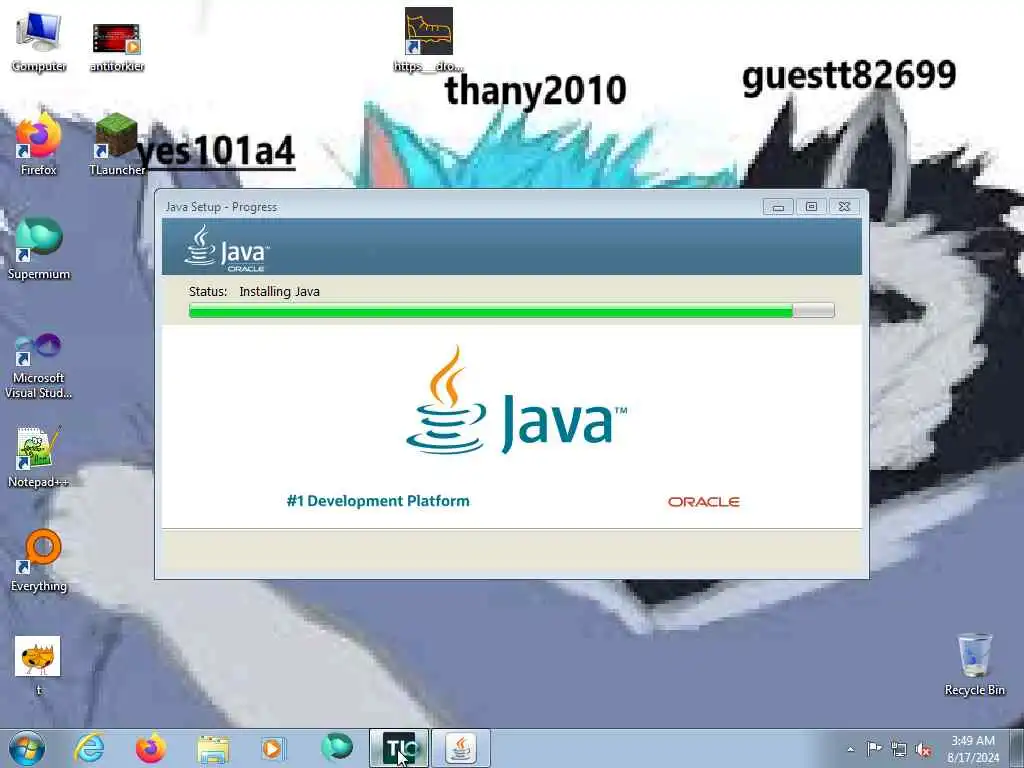Launch Internet Explorer from taskbar

click(x=89, y=748)
